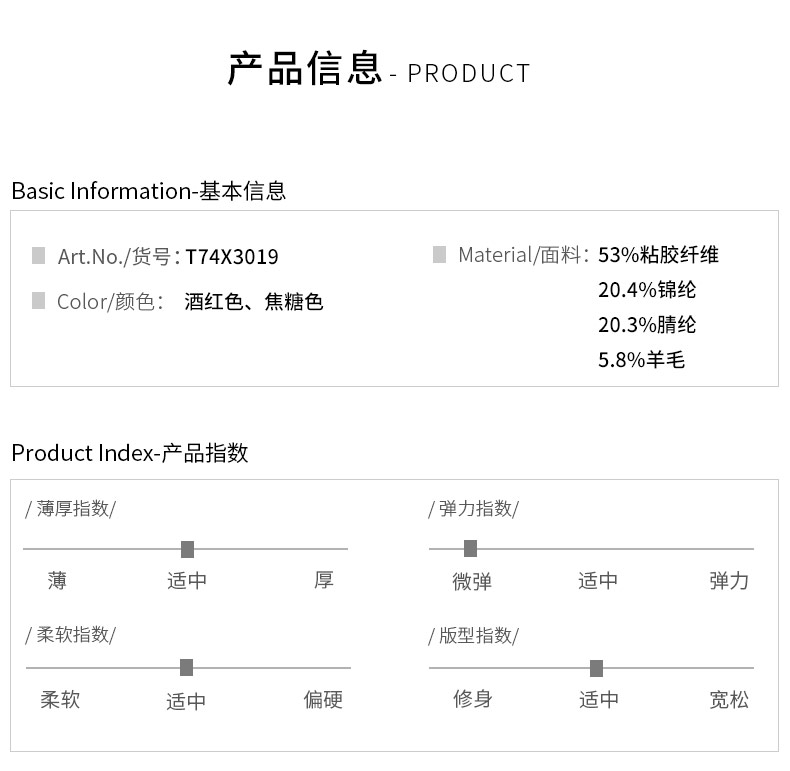Click the 产品信息 - PRODUCT title
The height and width of the screenshot is (771, 790).
pyautogui.click(x=379, y=71)
